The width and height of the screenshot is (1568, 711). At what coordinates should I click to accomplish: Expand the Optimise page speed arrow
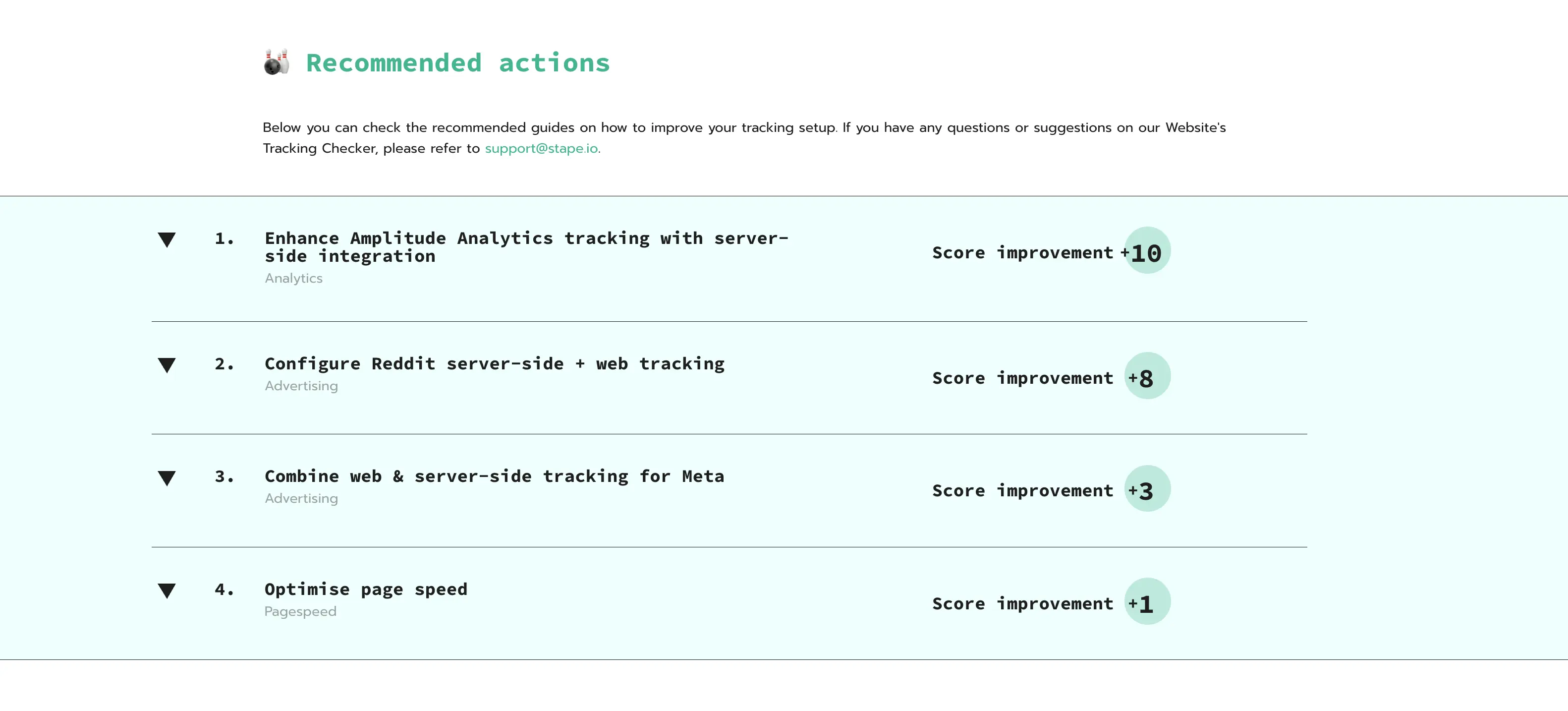click(167, 591)
